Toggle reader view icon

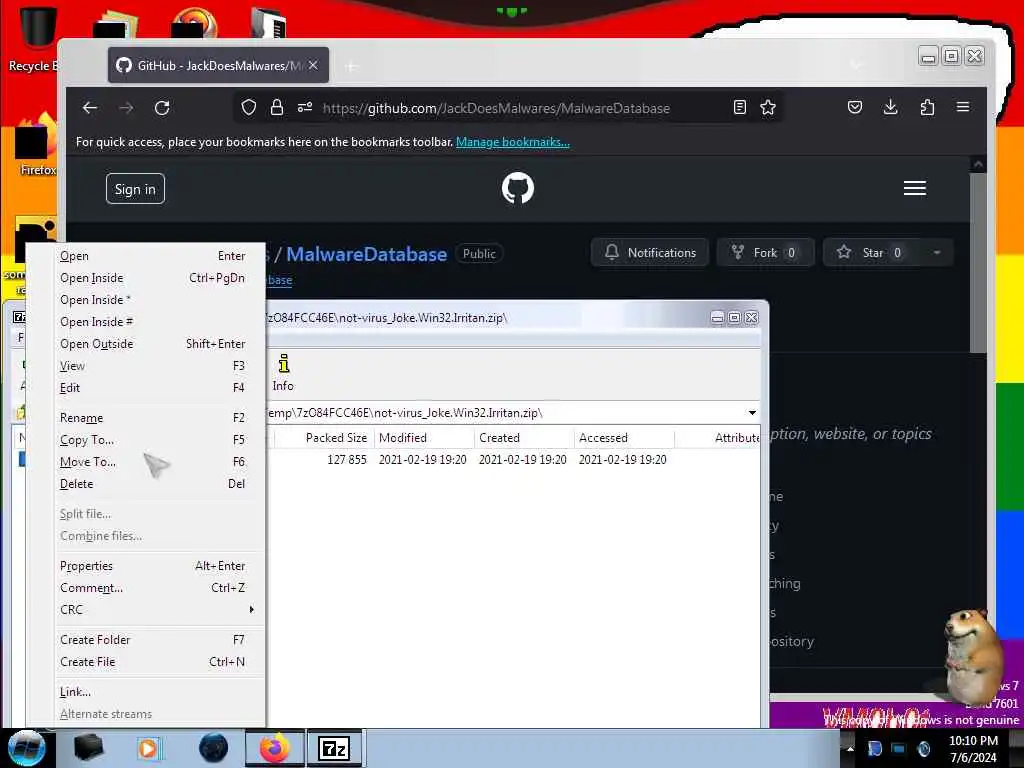[x=739, y=107]
